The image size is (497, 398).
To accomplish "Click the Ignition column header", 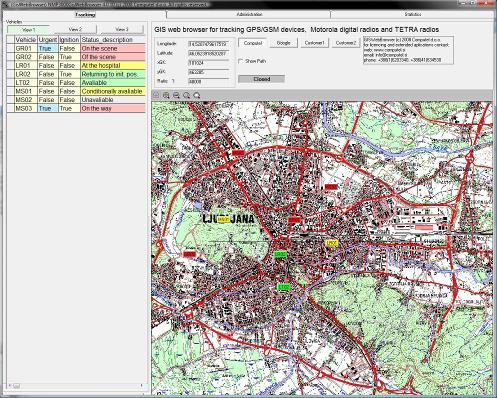I will coord(69,40).
